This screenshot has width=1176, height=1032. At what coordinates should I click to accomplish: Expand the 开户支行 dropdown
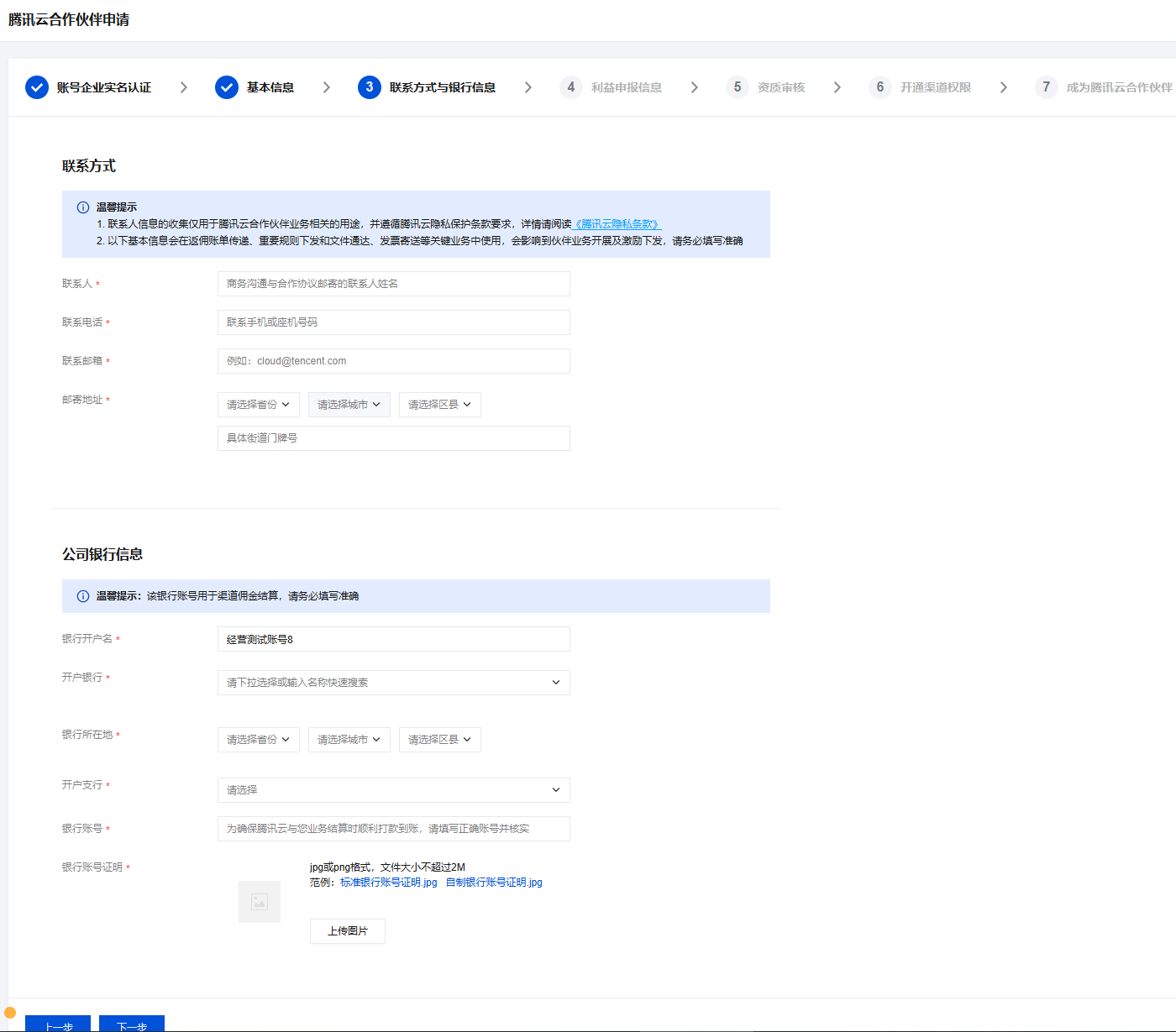pos(394,790)
